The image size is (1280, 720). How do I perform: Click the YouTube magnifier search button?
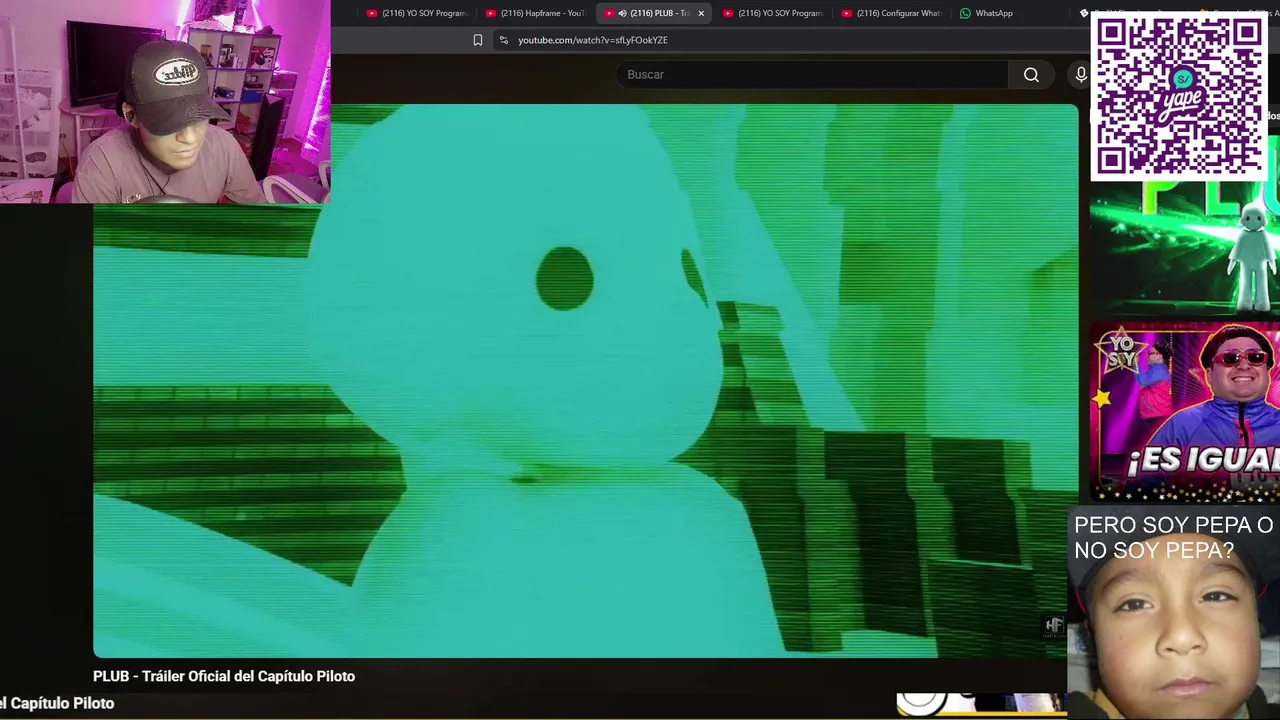(x=1031, y=75)
